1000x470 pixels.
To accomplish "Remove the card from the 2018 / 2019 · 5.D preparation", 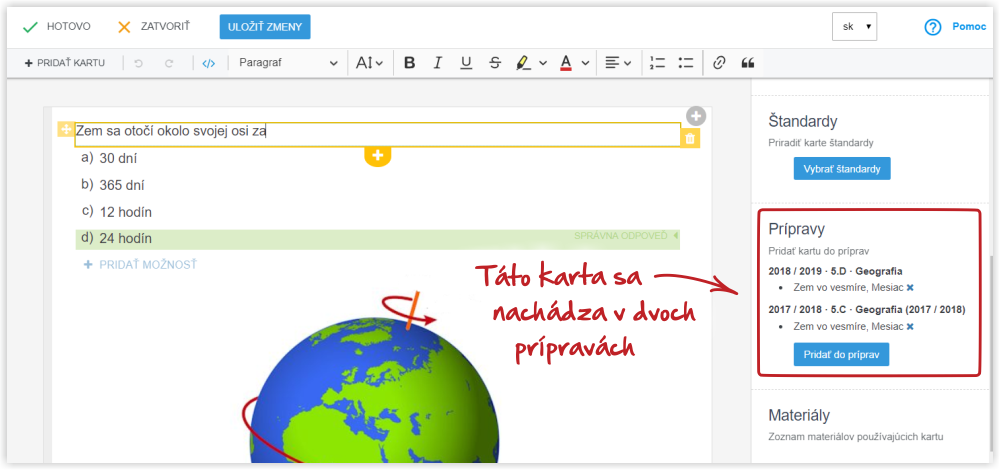I will click(x=910, y=288).
